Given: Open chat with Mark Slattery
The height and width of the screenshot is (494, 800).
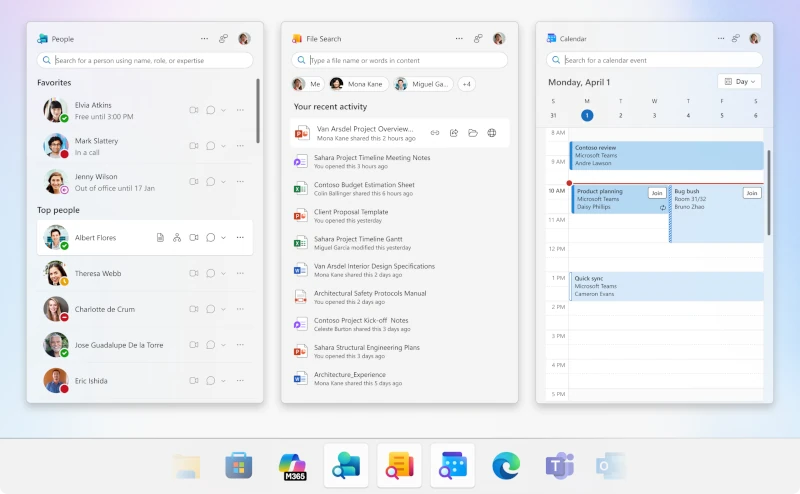Looking at the screenshot, I should tap(211, 146).
